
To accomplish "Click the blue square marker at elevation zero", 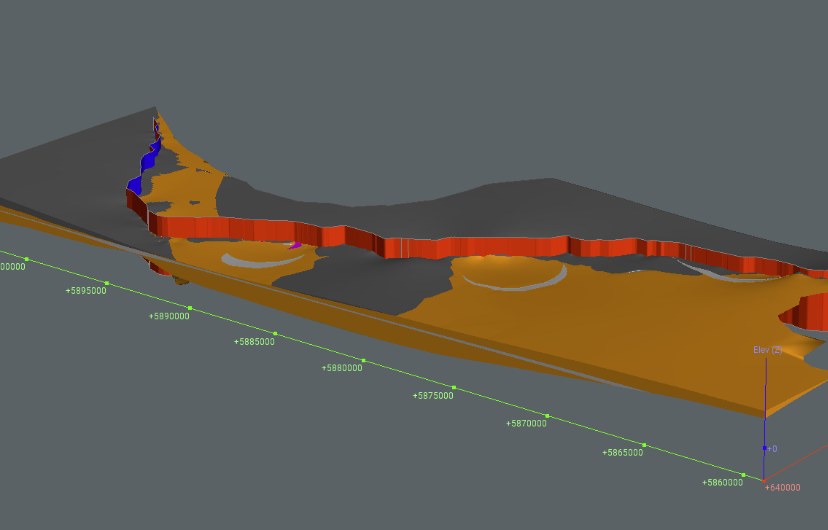I will 764,448.
